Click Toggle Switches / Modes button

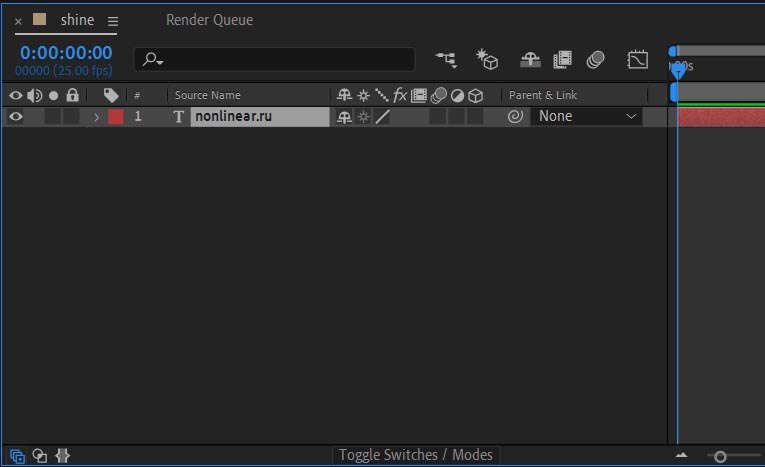(x=415, y=455)
